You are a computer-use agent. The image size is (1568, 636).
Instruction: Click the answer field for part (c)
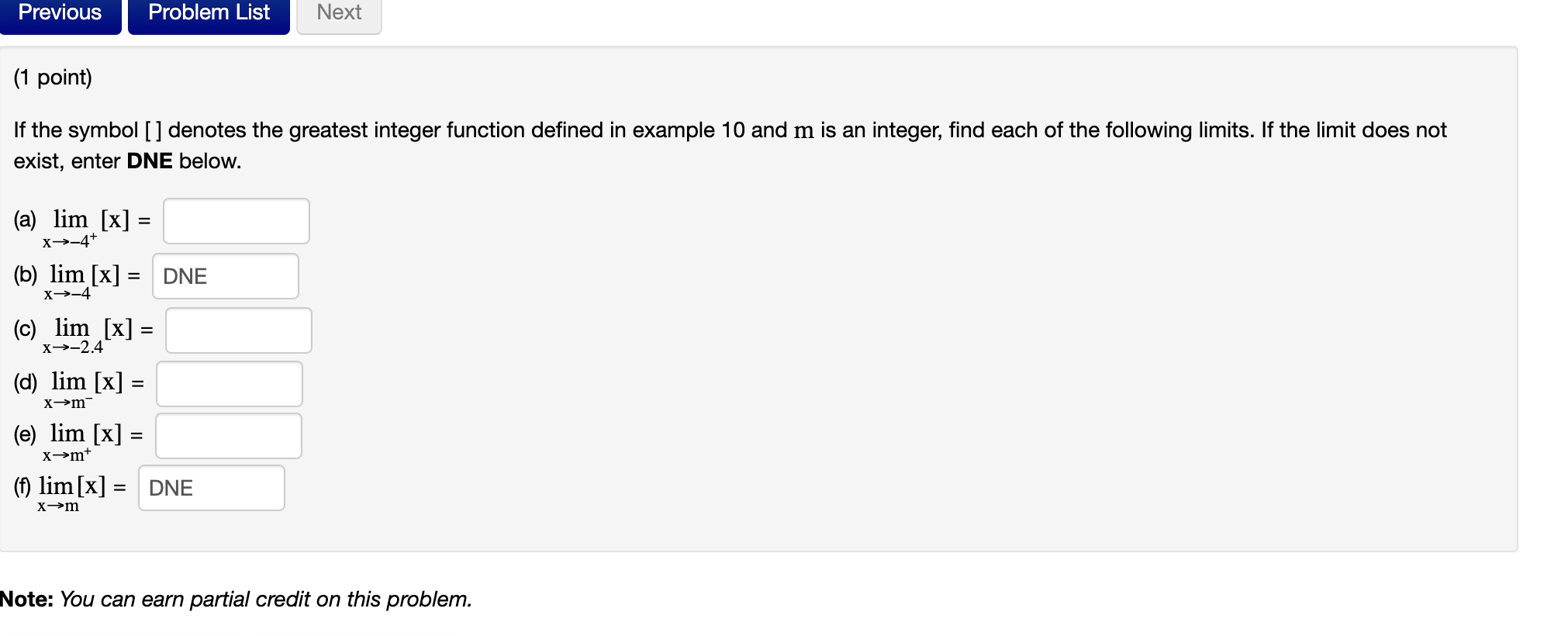point(237,330)
